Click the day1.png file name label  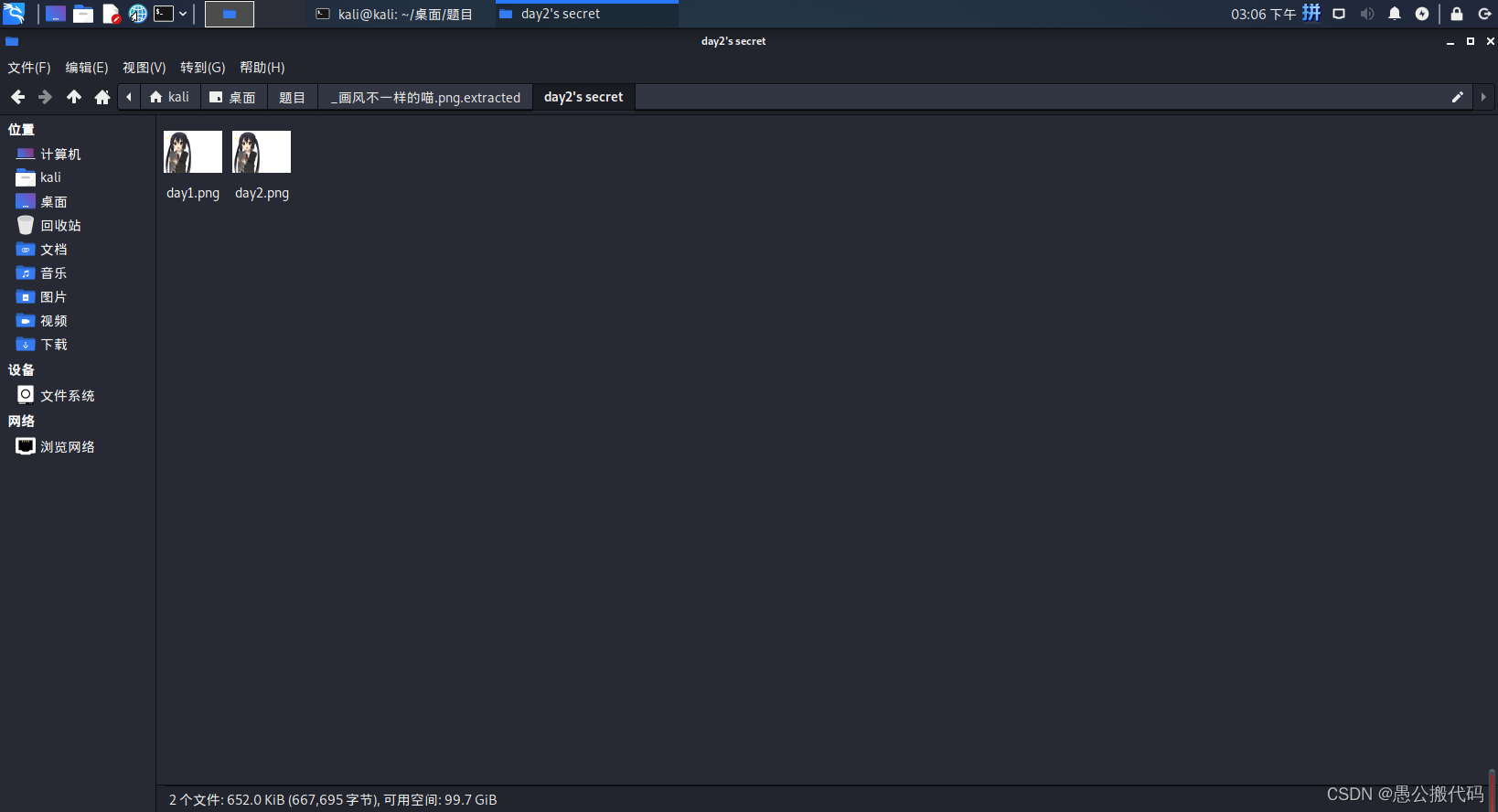coord(193,193)
